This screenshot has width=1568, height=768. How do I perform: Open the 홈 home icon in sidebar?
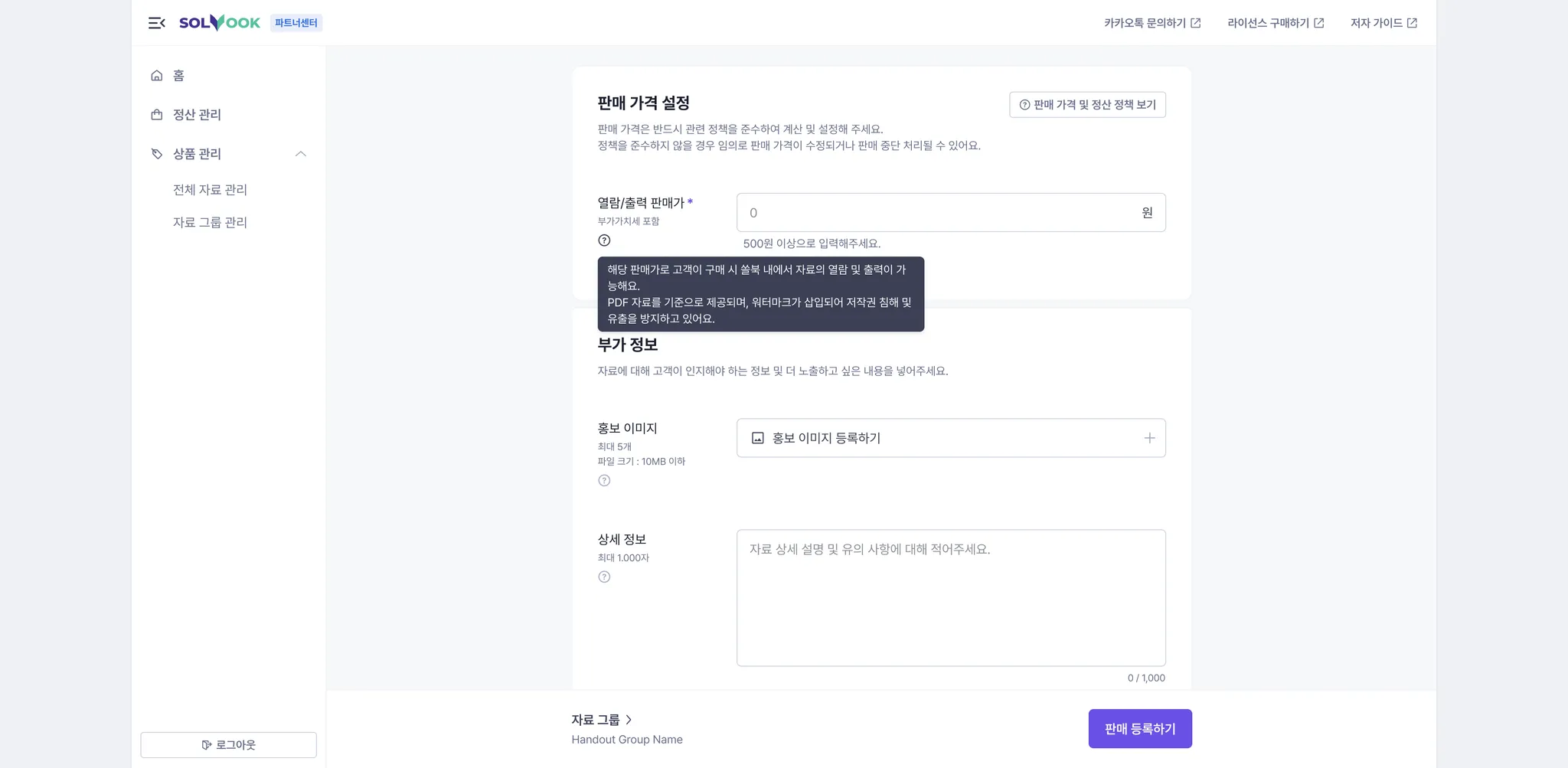coord(157,75)
